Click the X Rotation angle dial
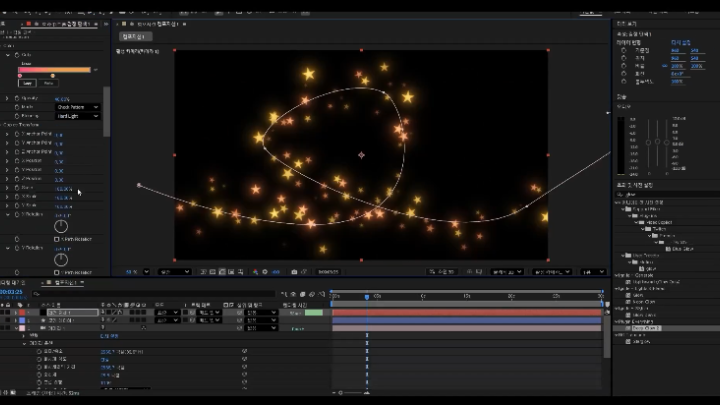Screen dimensions: 720x405 coord(61,226)
